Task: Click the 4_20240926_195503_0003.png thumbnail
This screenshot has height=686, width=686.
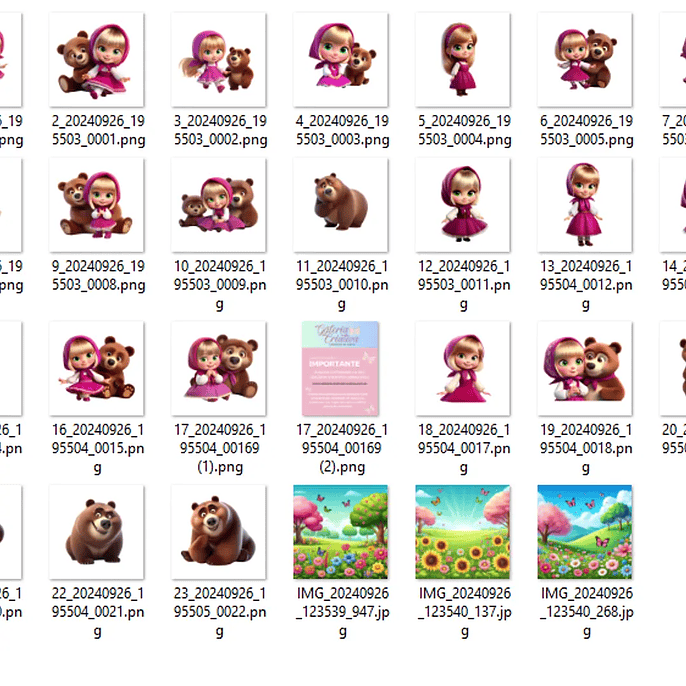Action: 340,60
